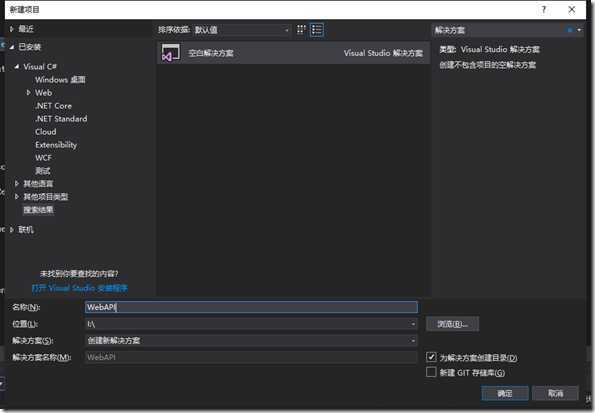Select the Extensibility category
The width and height of the screenshot is (595, 413).
56,145
